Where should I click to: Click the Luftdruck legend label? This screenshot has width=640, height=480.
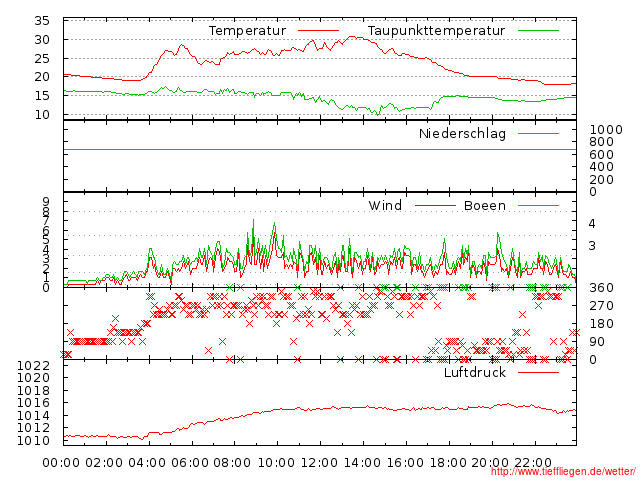pos(475,372)
